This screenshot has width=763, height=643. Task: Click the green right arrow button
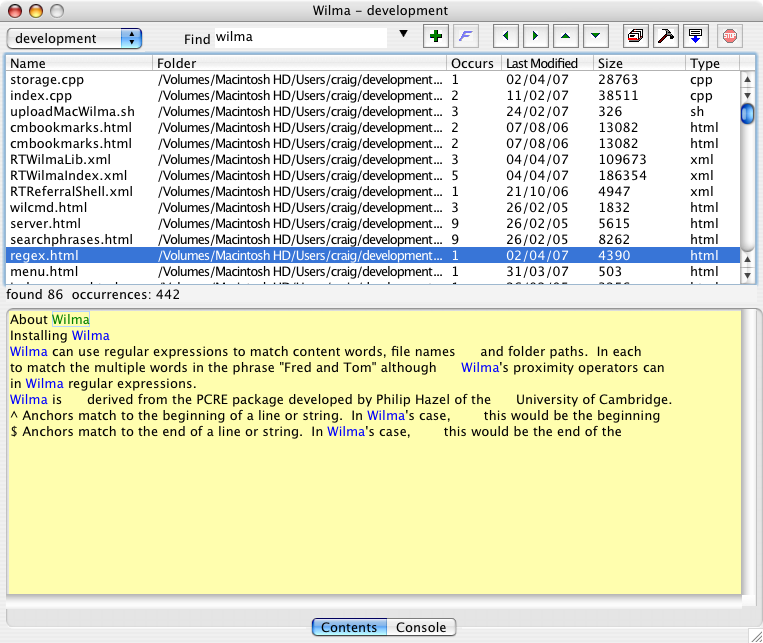(535, 36)
